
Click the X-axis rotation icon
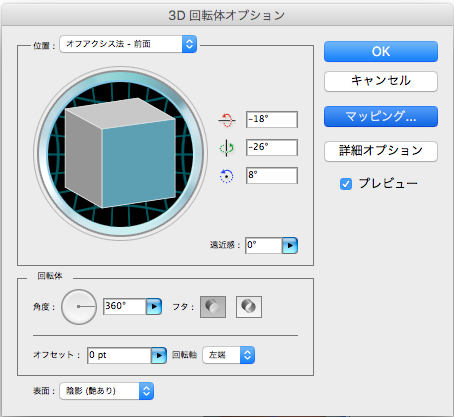(227, 120)
